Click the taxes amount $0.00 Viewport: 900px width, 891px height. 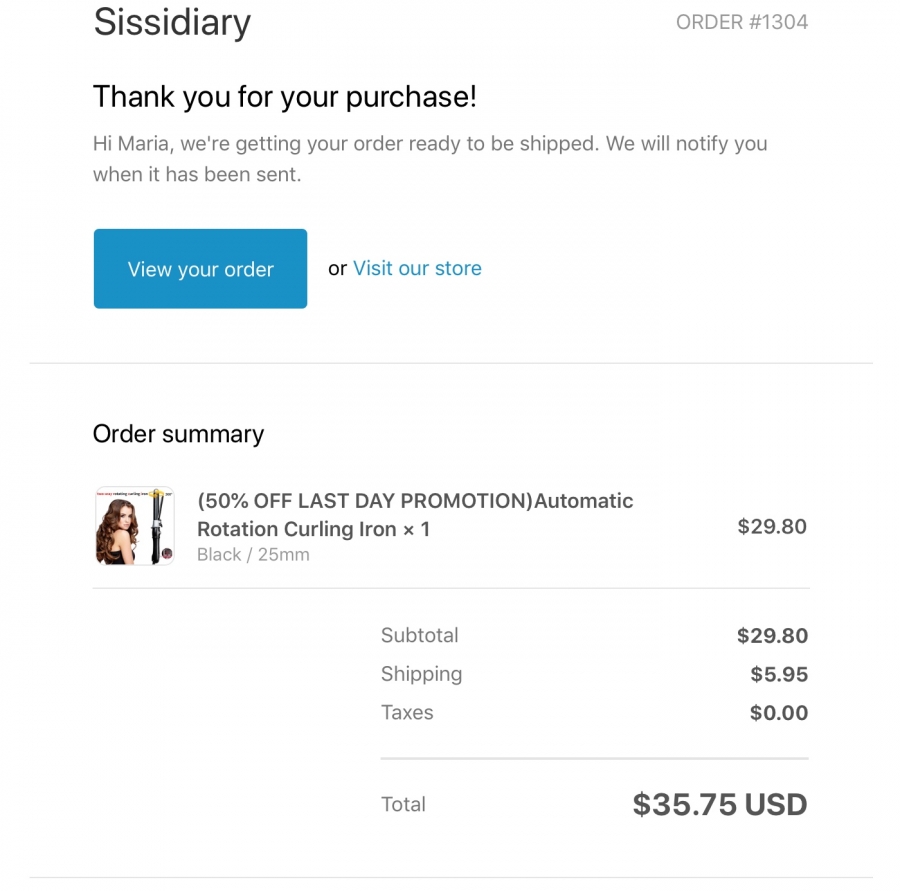click(779, 712)
